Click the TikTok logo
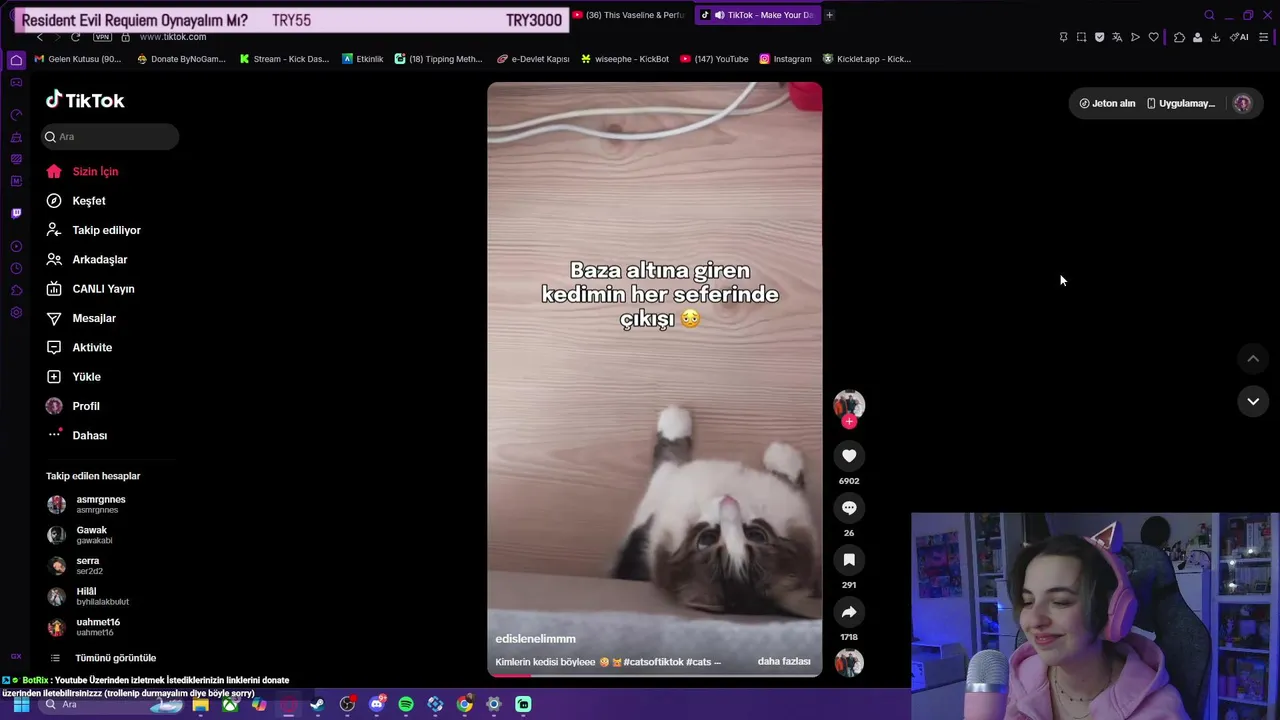The height and width of the screenshot is (720, 1280). 85,100
